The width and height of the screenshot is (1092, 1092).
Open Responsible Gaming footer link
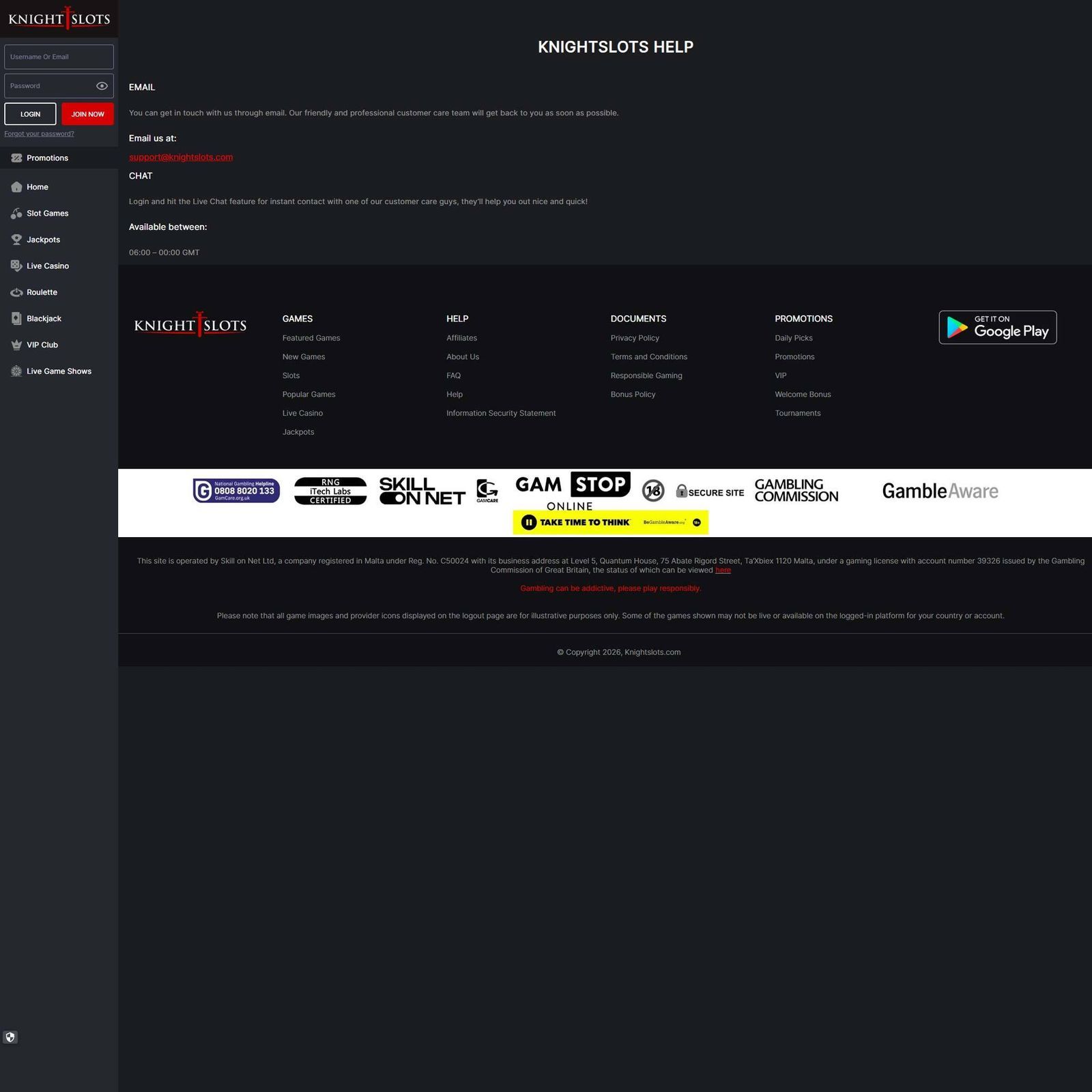pyautogui.click(x=646, y=375)
